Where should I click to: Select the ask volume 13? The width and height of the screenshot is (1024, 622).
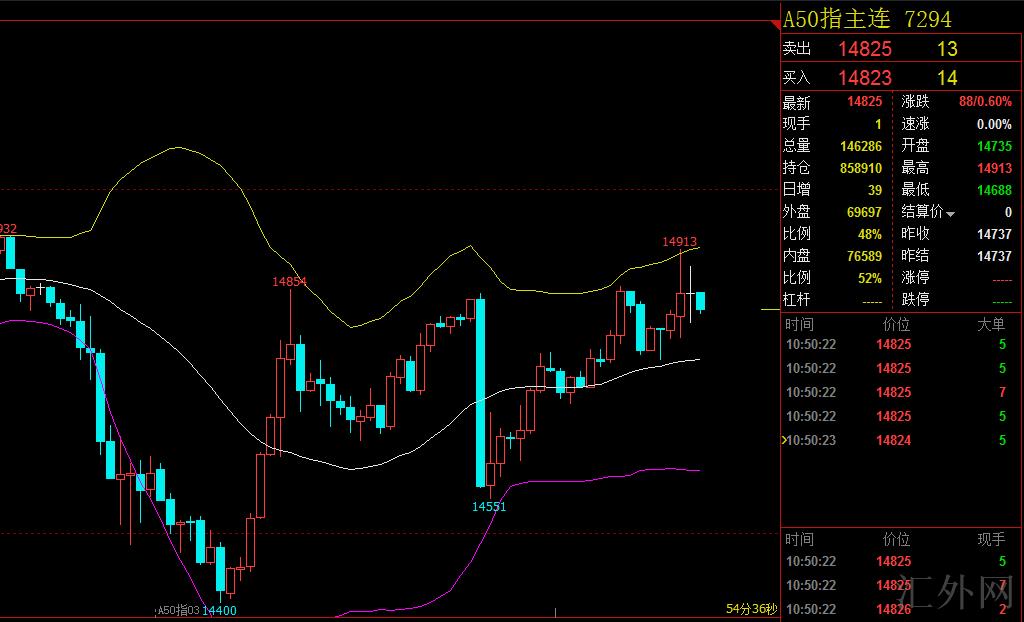(947, 48)
